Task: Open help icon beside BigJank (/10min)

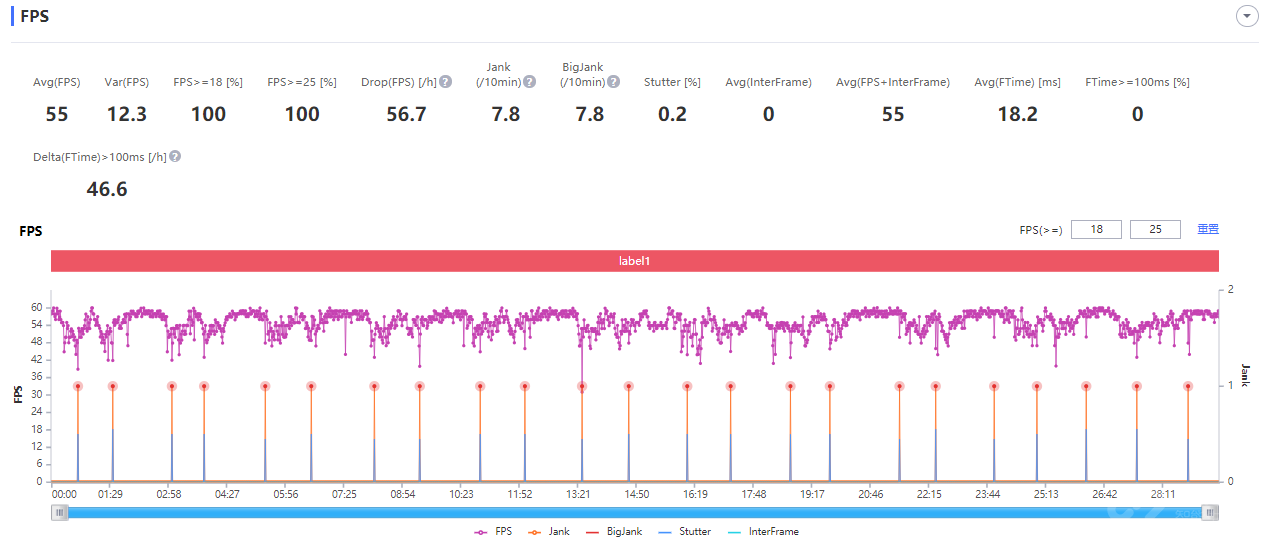Action: click(614, 82)
